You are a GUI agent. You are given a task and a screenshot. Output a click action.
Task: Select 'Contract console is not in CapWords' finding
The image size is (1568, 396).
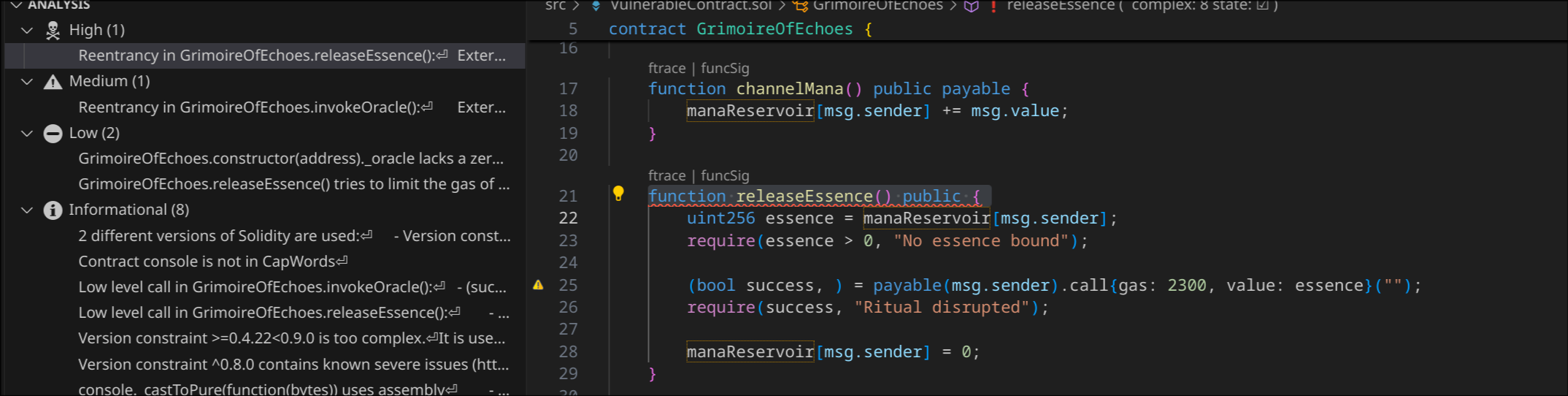[x=212, y=262]
